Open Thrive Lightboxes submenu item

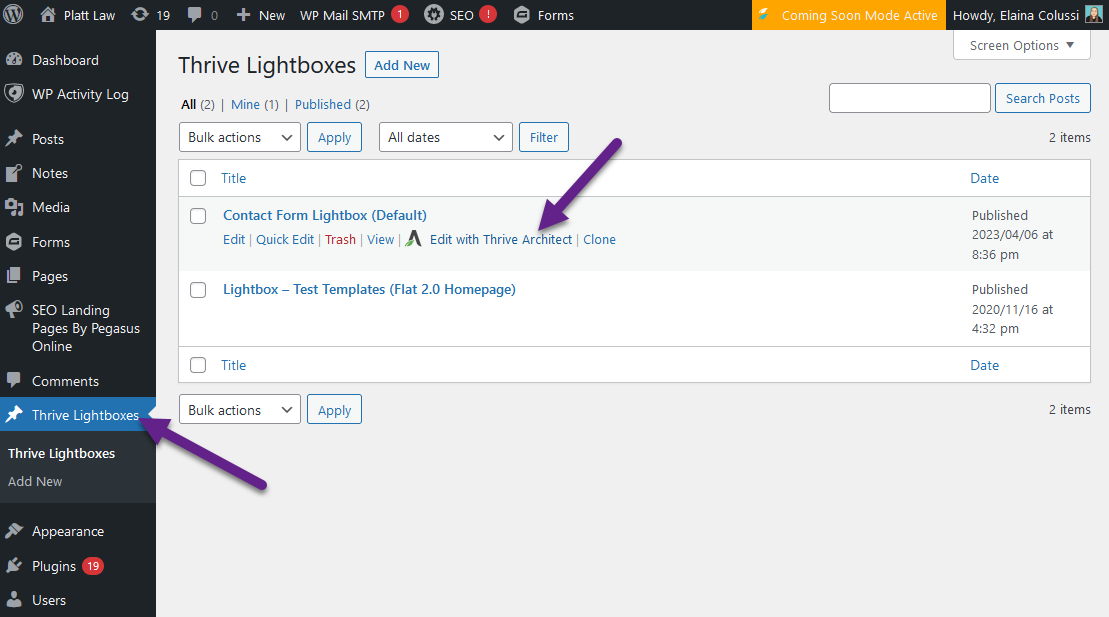pyautogui.click(x=62, y=454)
